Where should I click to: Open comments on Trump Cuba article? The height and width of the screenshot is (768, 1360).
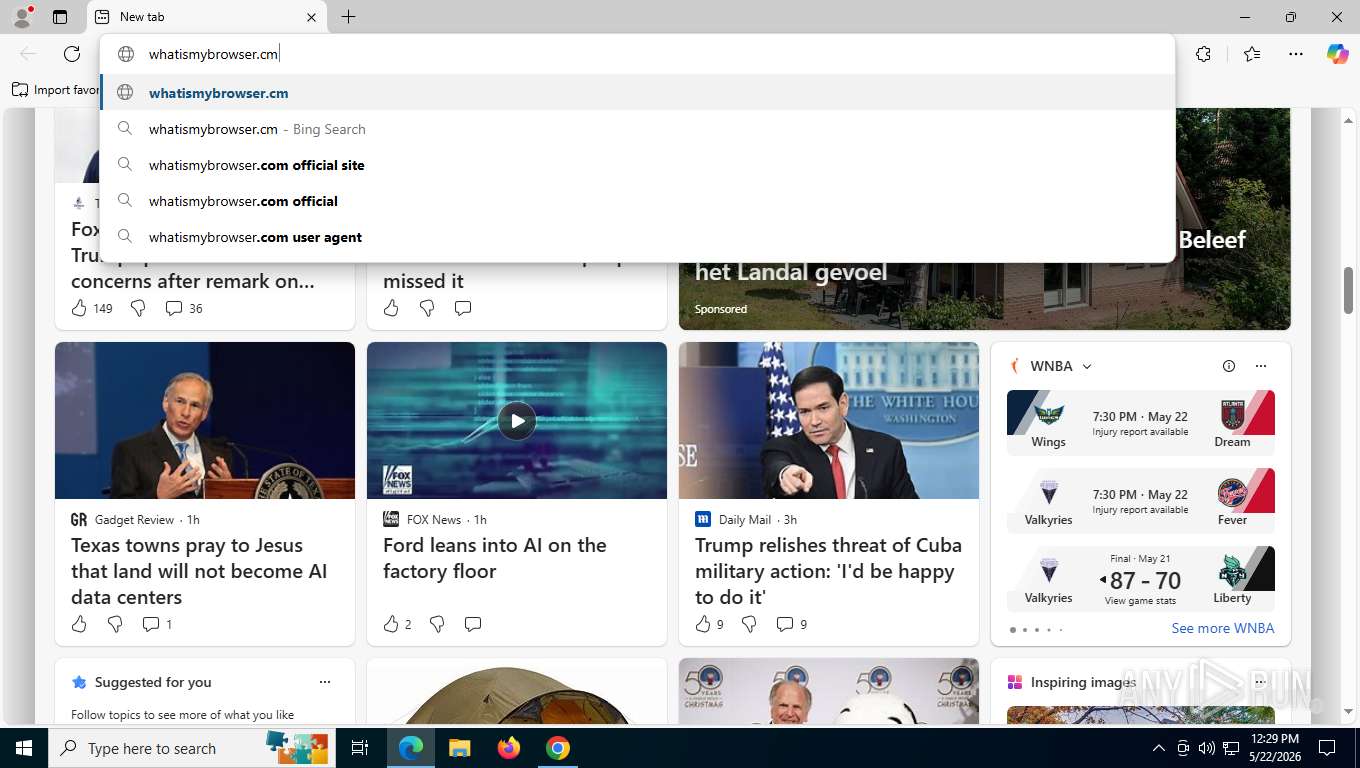tap(791, 624)
